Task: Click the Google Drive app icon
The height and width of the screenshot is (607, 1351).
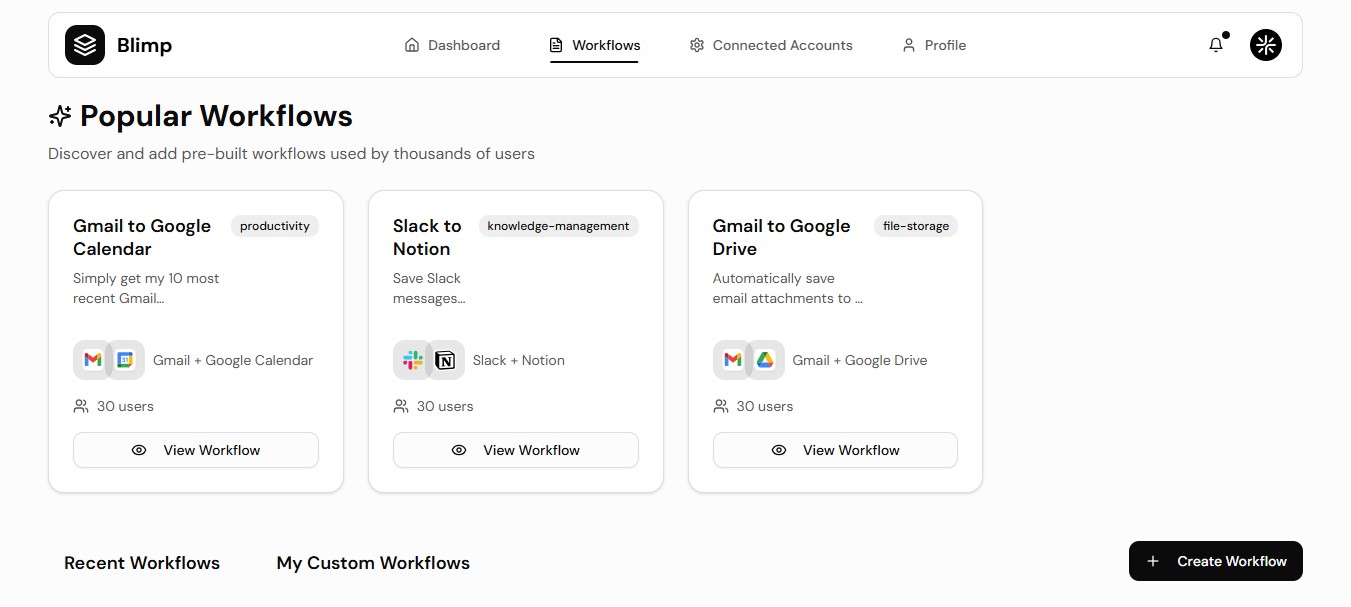Action: coord(765,360)
